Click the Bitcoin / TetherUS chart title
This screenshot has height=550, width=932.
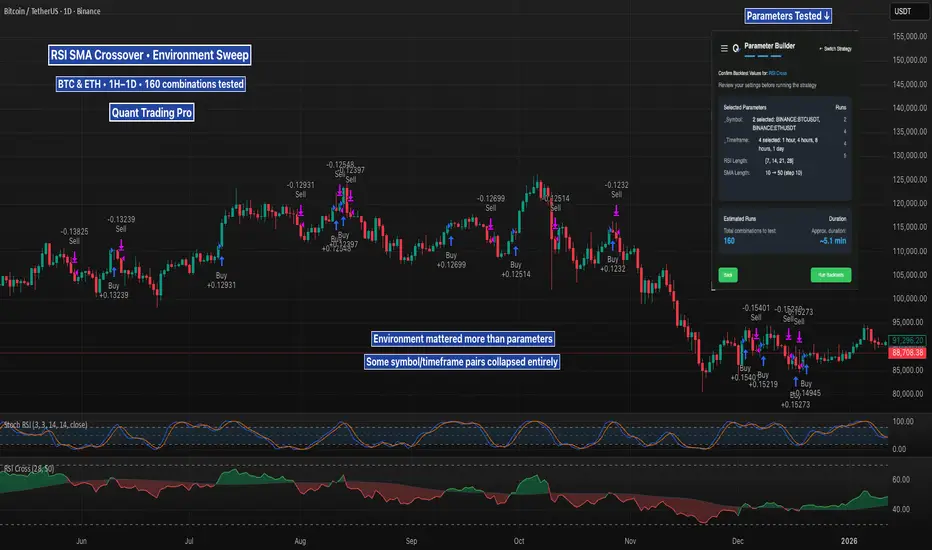[x=52, y=11]
